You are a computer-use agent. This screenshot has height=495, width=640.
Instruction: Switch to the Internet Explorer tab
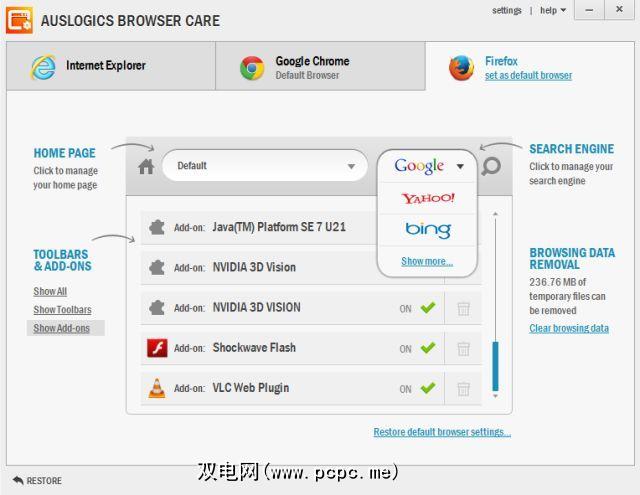tap(111, 66)
